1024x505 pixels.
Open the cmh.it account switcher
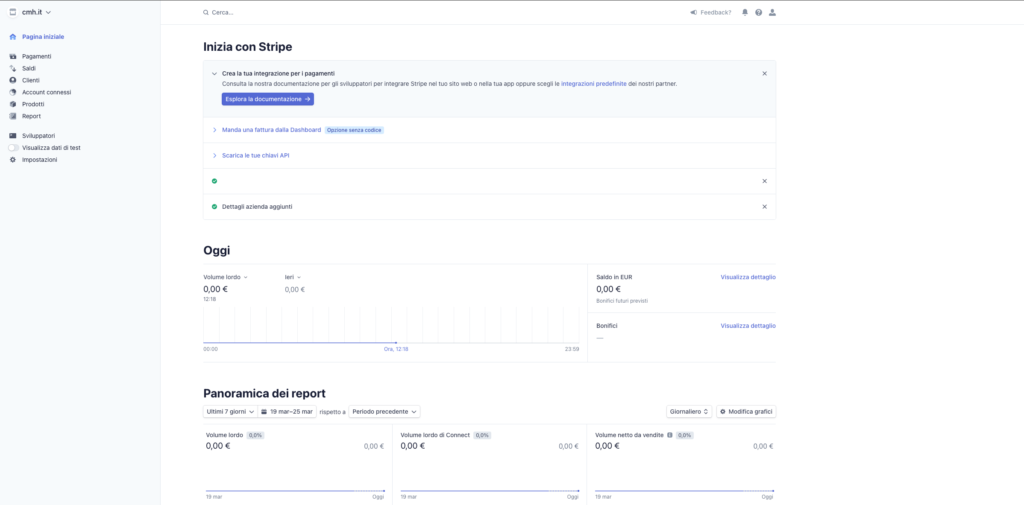(x=31, y=12)
